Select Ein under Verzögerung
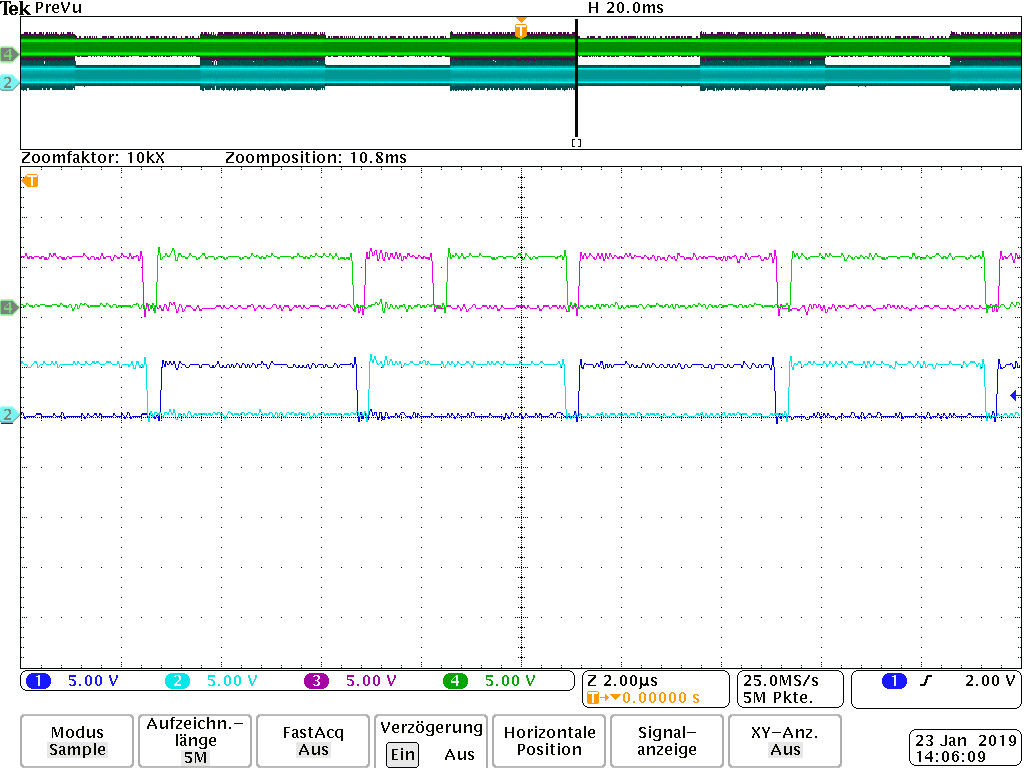1024x768 pixels. pyautogui.click(x=402, y=754)
